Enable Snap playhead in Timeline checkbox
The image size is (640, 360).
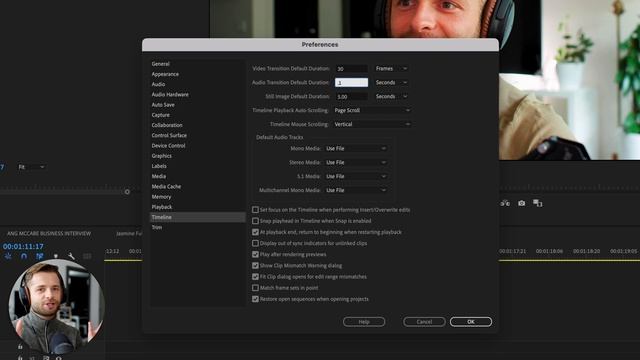[256, 221]
